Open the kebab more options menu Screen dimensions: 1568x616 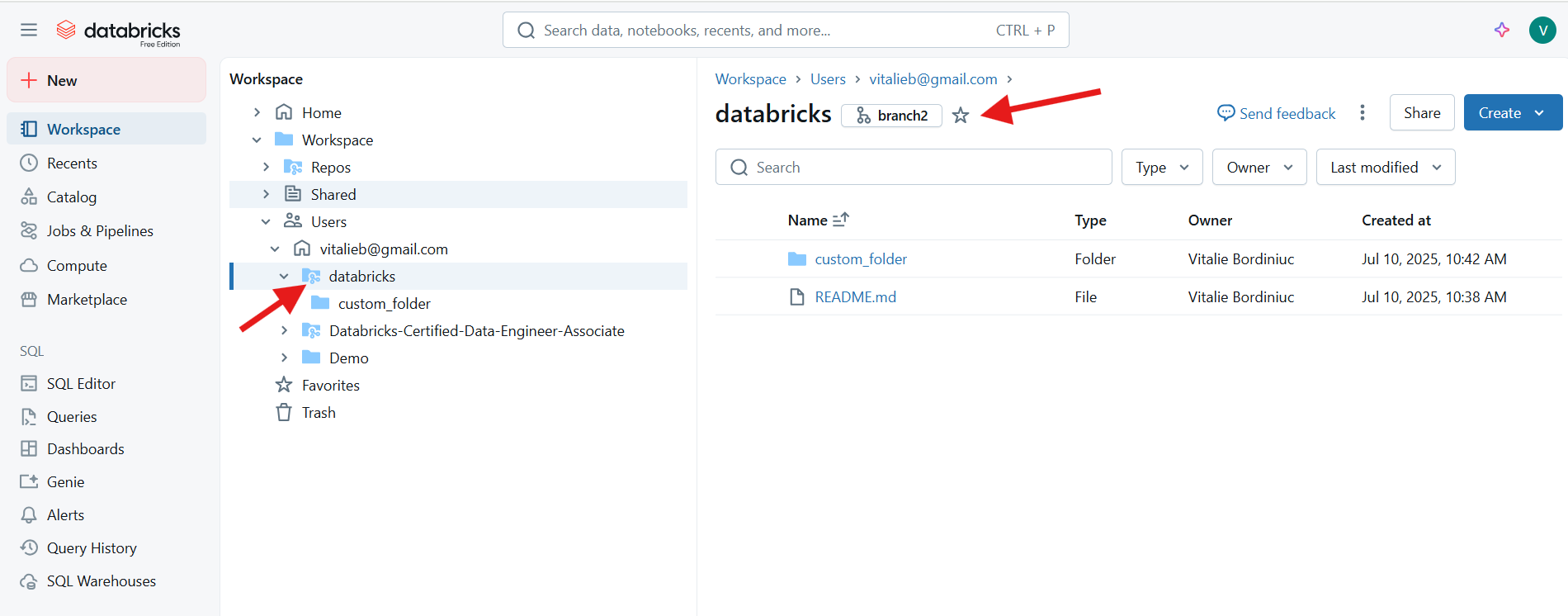click(x=1363, y=112)
